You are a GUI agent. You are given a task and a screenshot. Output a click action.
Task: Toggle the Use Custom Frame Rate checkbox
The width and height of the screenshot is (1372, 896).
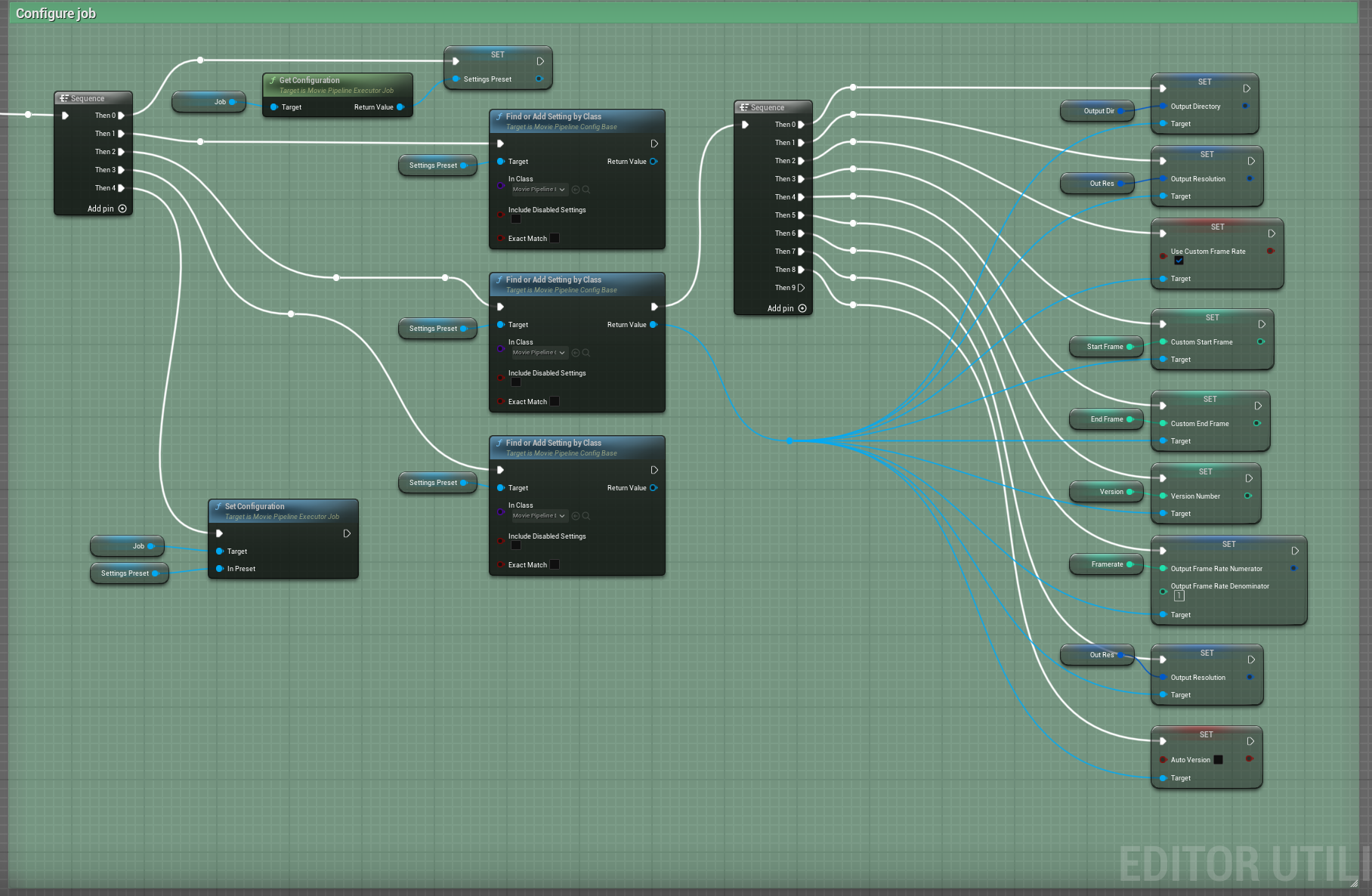point(1179,261)
